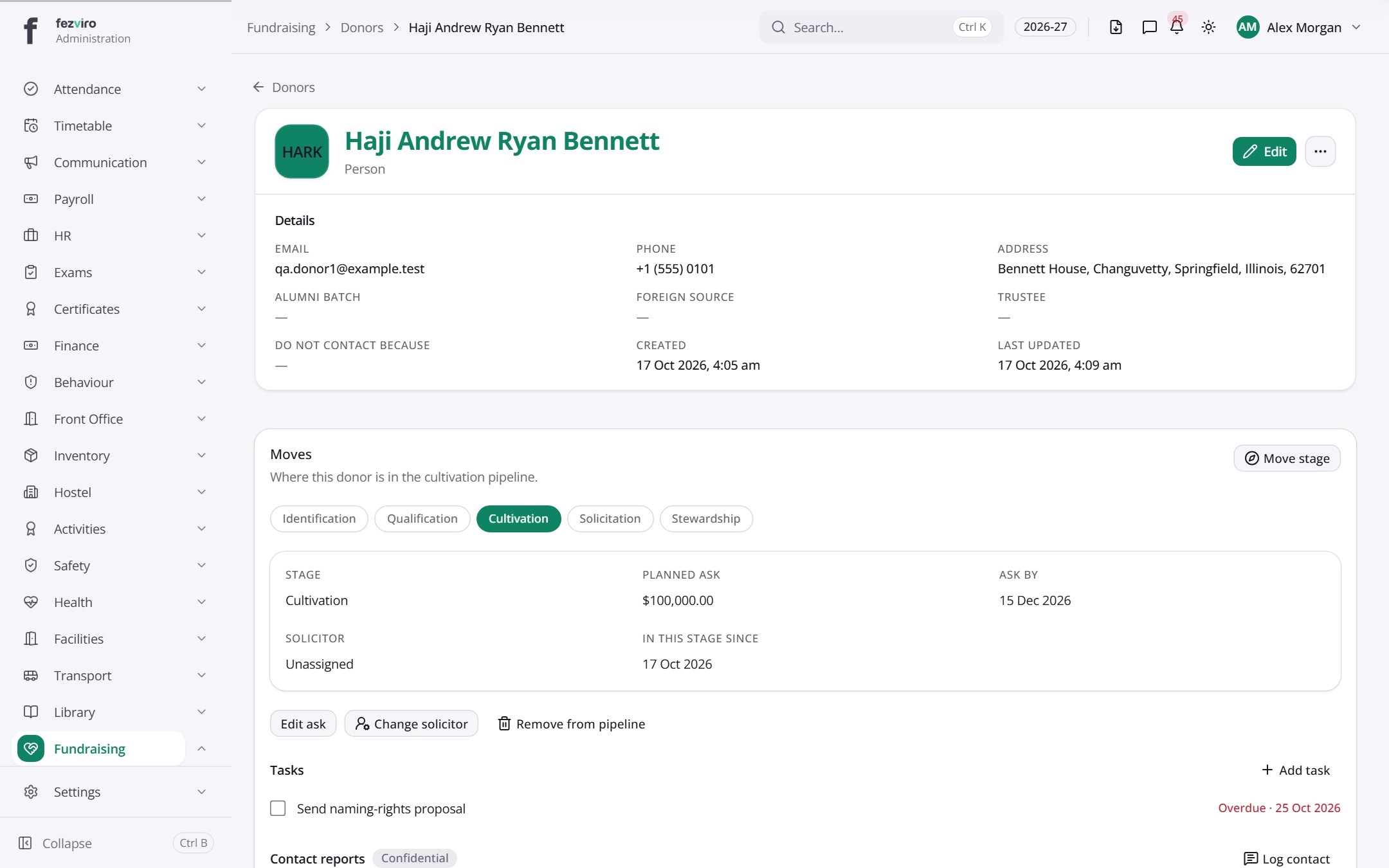This screenshot has height=868, width=1389.
Task: Click the Edit ask button
Action: pos(303,723)
